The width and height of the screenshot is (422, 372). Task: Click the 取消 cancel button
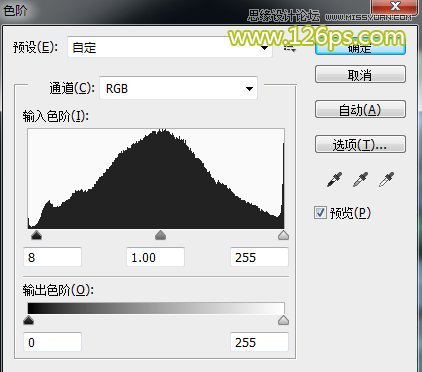point(360,74)
